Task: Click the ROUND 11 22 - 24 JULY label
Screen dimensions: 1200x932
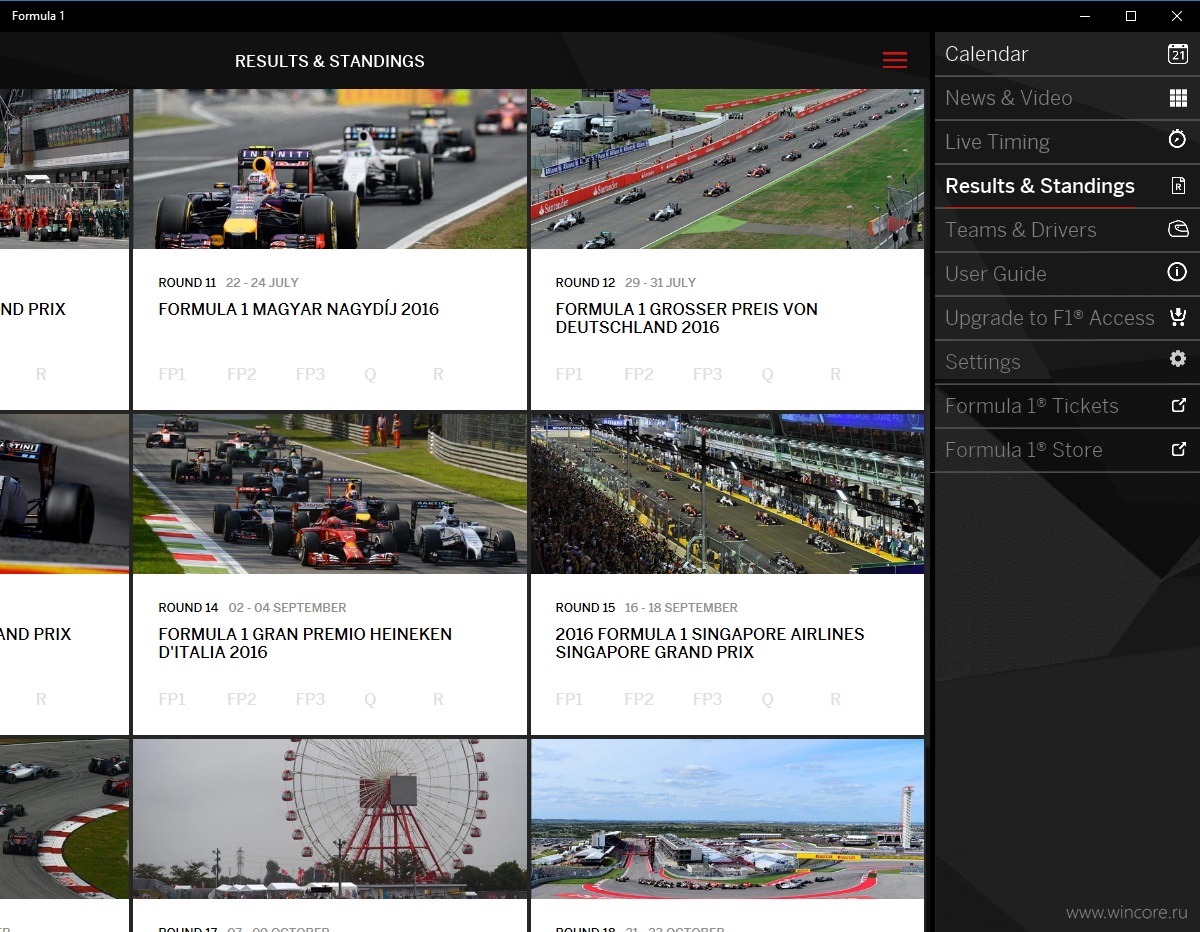Action: coord(228,282)
